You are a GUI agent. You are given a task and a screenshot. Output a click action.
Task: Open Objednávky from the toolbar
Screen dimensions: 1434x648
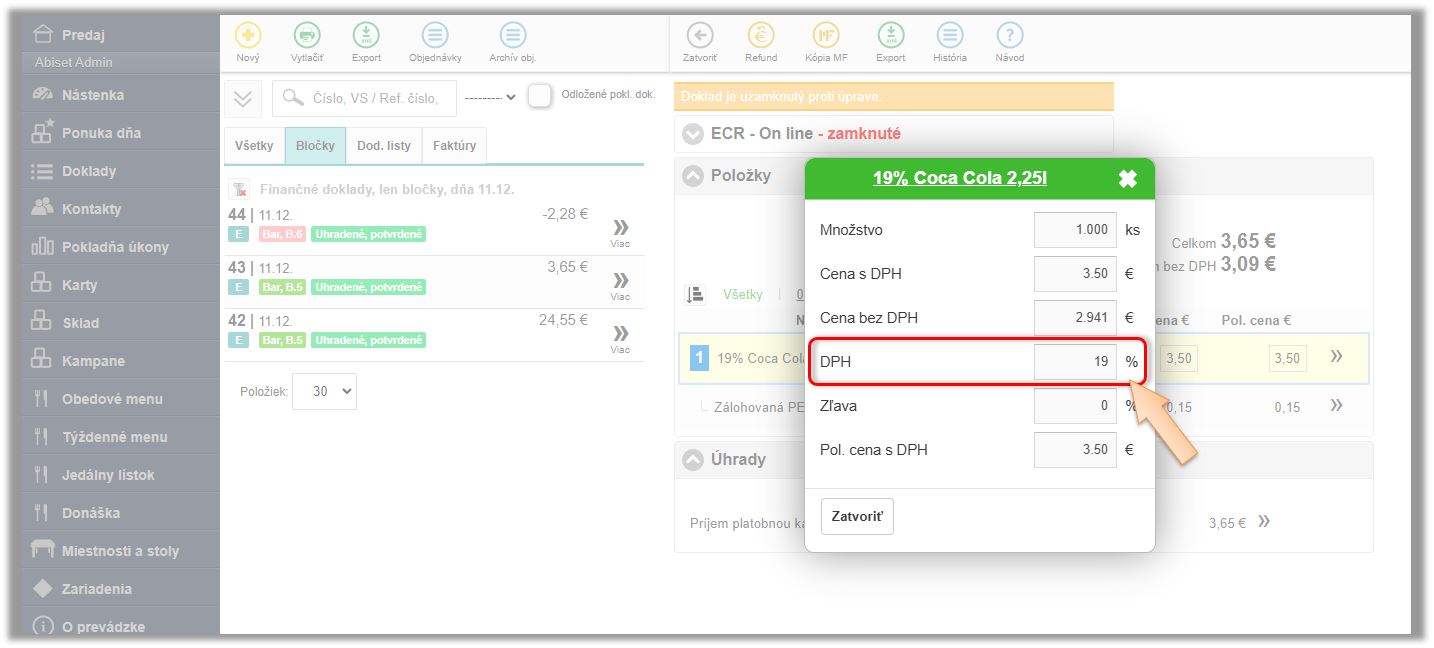coord(435,35)
